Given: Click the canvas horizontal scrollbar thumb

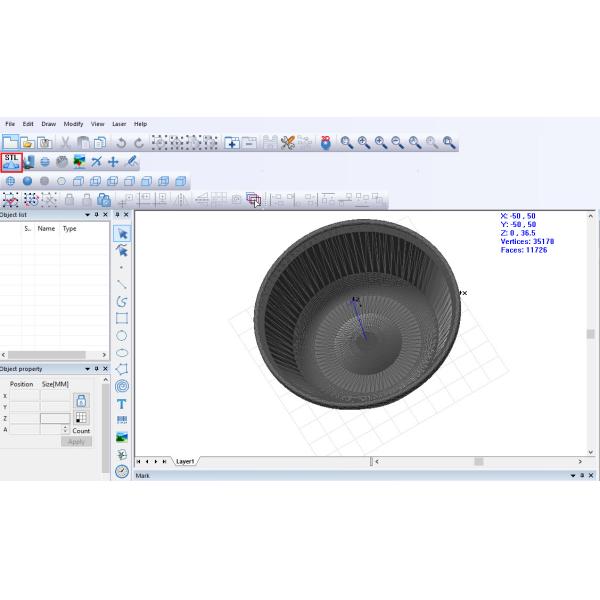Looking at the screenshot, I should point(478,462).
